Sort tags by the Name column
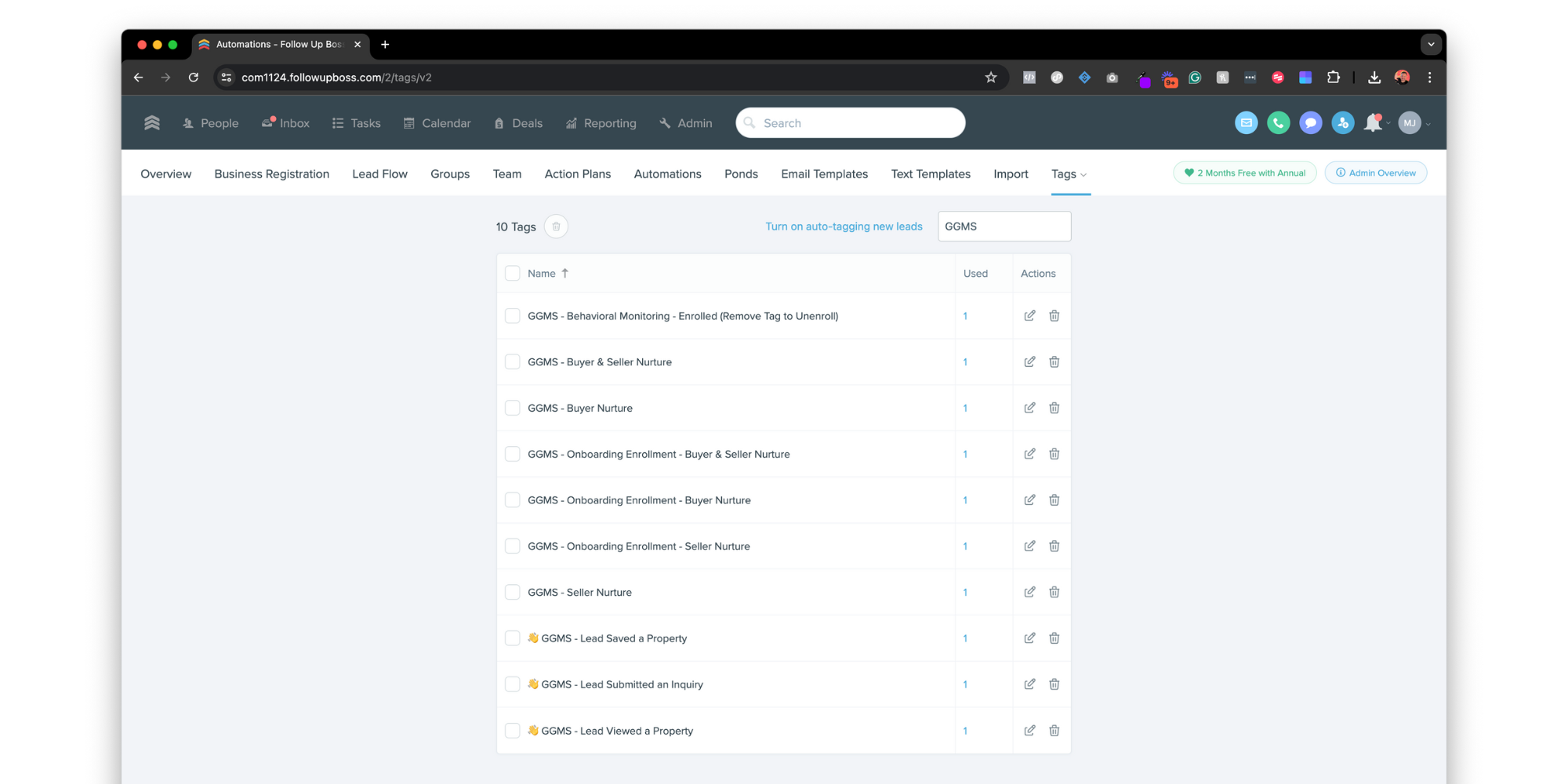Viewport: 1568px width, 784px height. pos(548,274)
